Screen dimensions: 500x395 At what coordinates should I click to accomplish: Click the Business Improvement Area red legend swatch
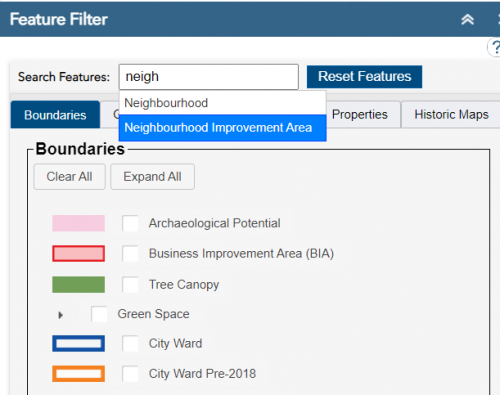point(78,253)
